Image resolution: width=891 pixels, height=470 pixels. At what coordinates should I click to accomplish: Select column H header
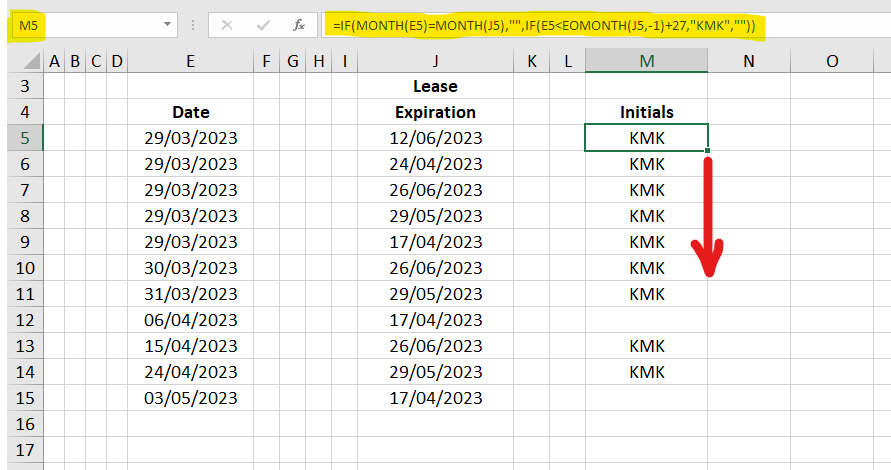coord(319,61)
